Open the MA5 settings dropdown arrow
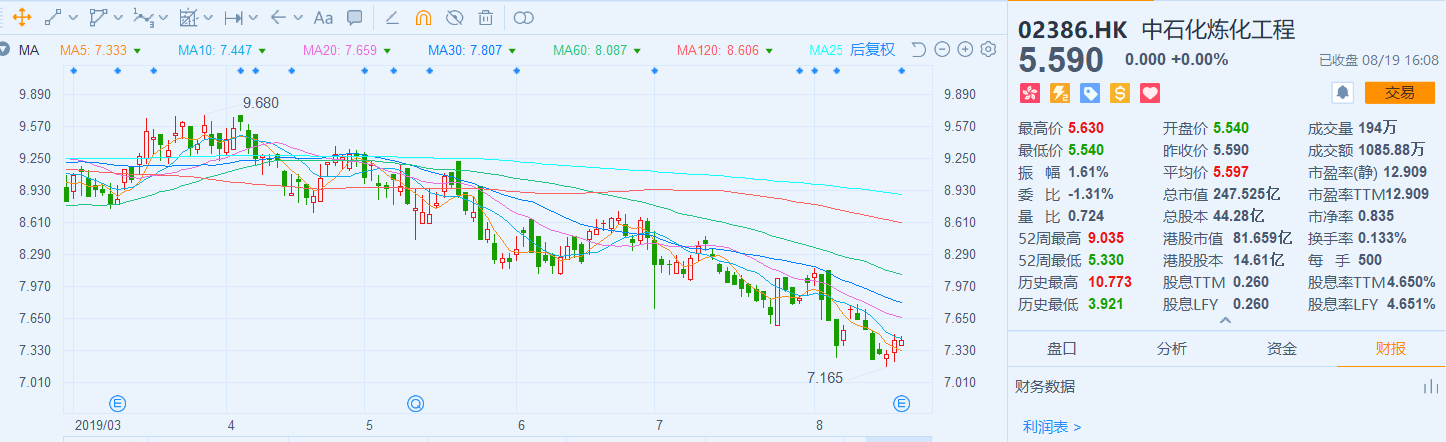The width and height of the screenshot is (1446, 442). [136, 51]
